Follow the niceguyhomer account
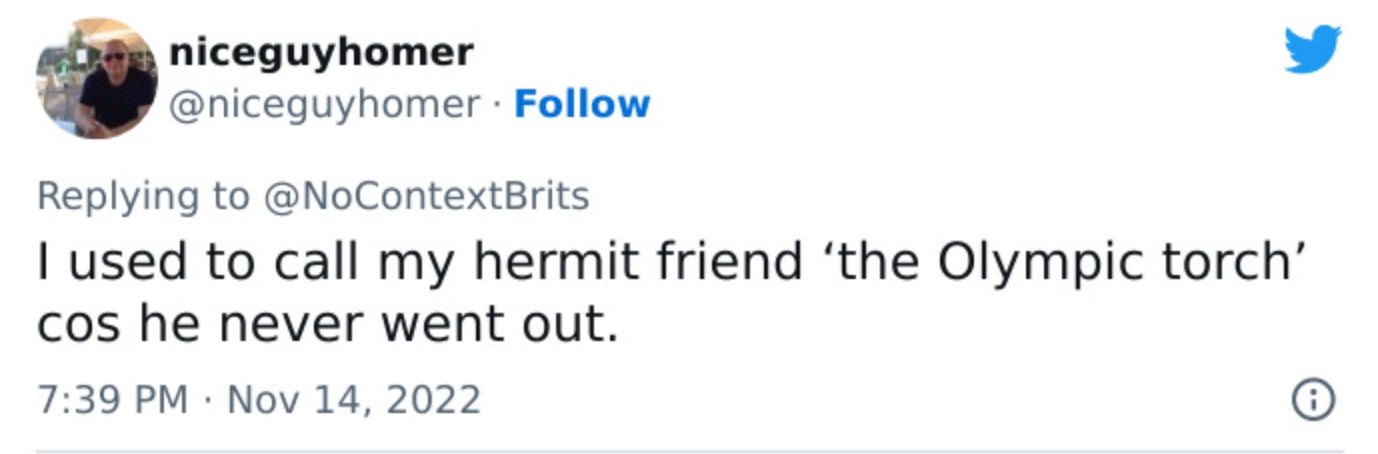This screenshot has height=454, width=1378. point(581,104)
